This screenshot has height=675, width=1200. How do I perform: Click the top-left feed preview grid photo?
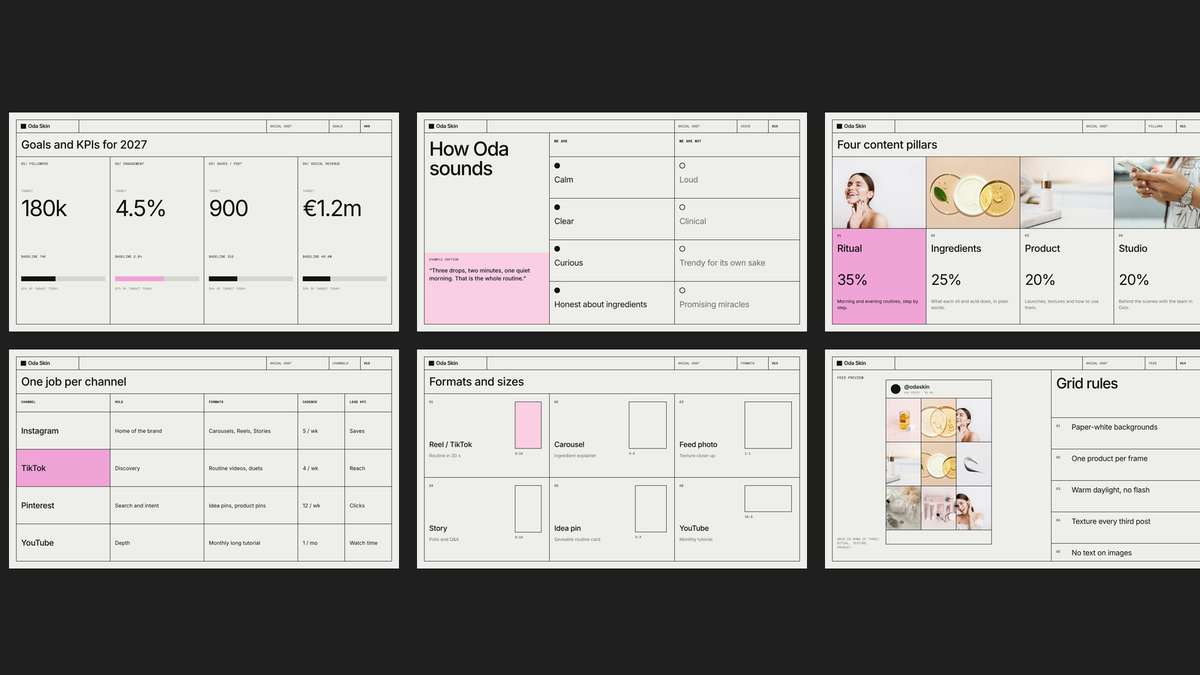coord(904,420)
